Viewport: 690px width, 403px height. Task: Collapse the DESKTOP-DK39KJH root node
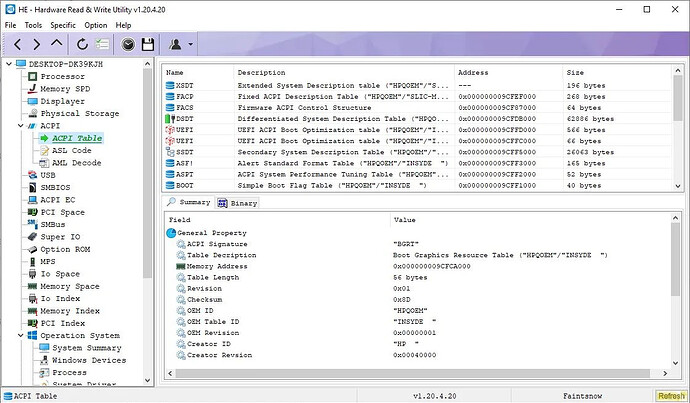[9, 64]
